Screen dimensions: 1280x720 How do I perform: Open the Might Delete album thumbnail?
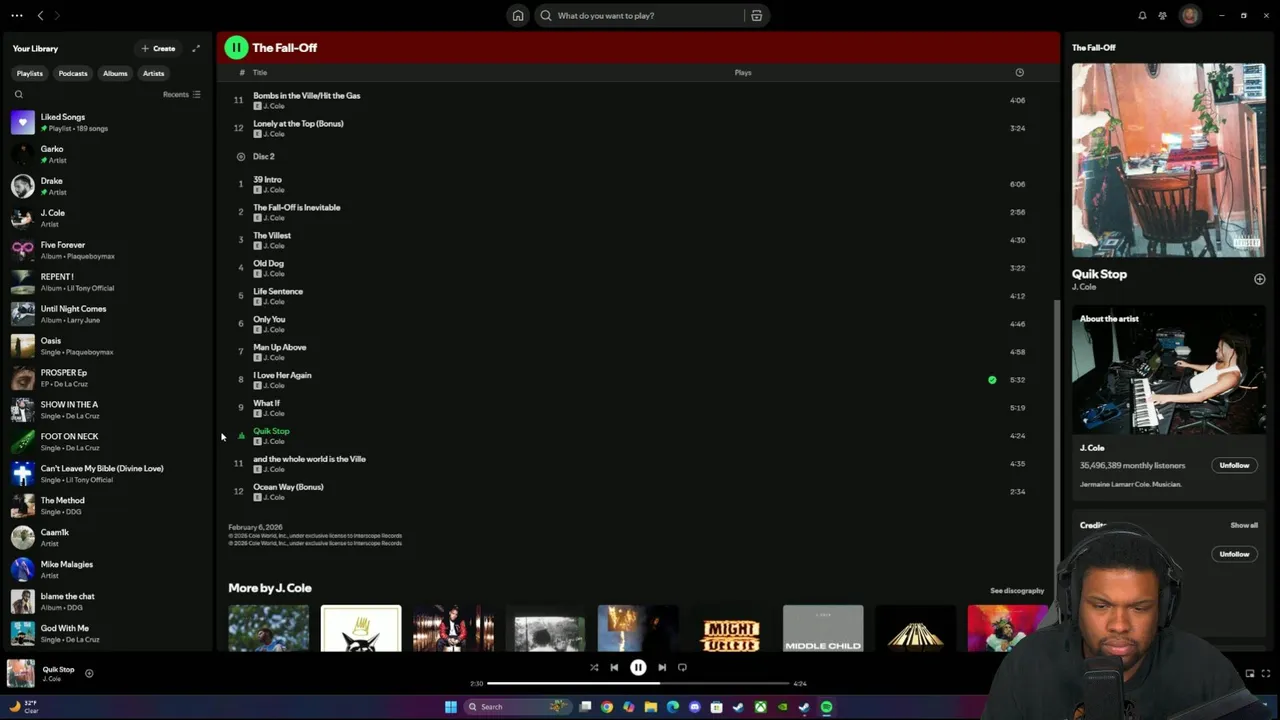tap(730, 629)
